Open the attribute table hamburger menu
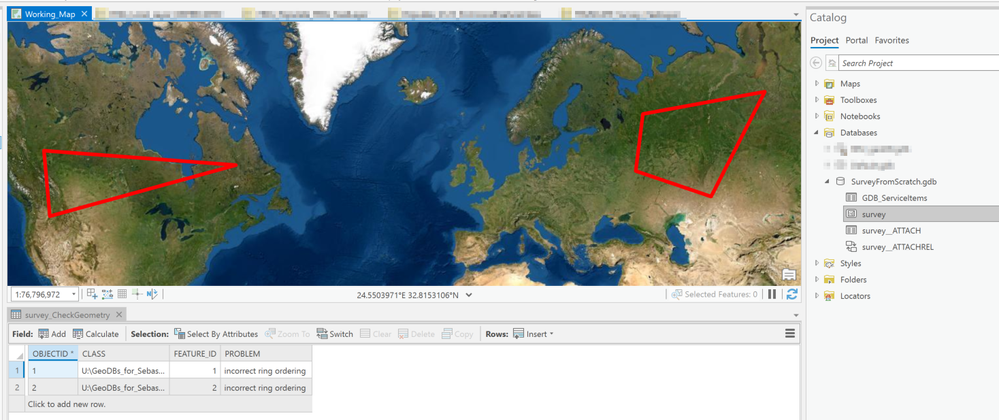 [790, 333]
